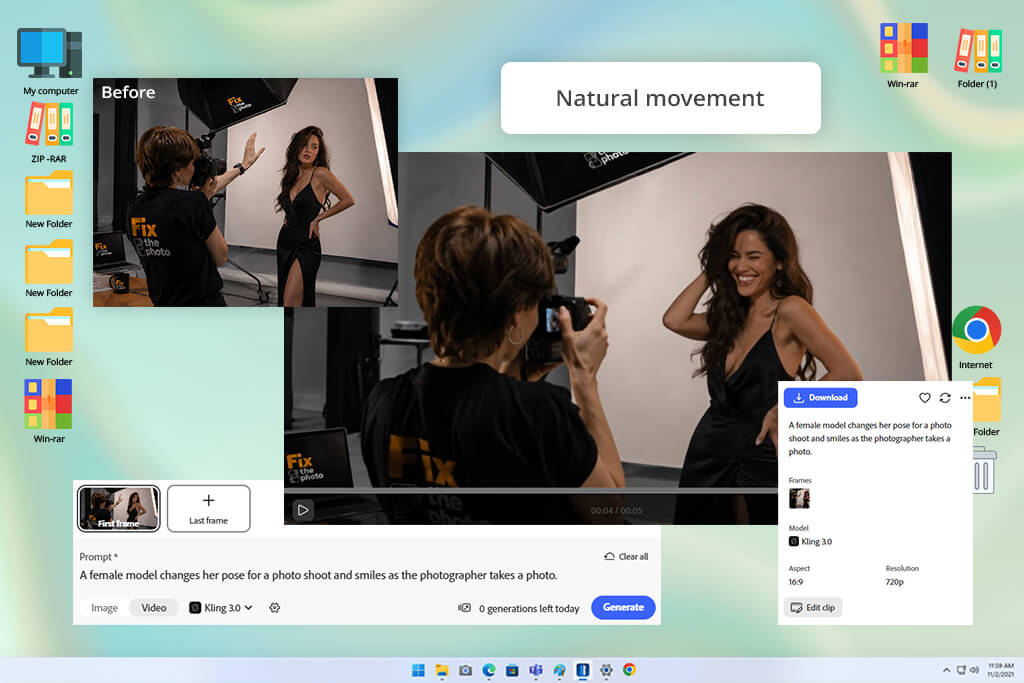This screenshot has height=683, width=1024.
Task: Open Microsoft Store from the taskbar
Action: 513,670
